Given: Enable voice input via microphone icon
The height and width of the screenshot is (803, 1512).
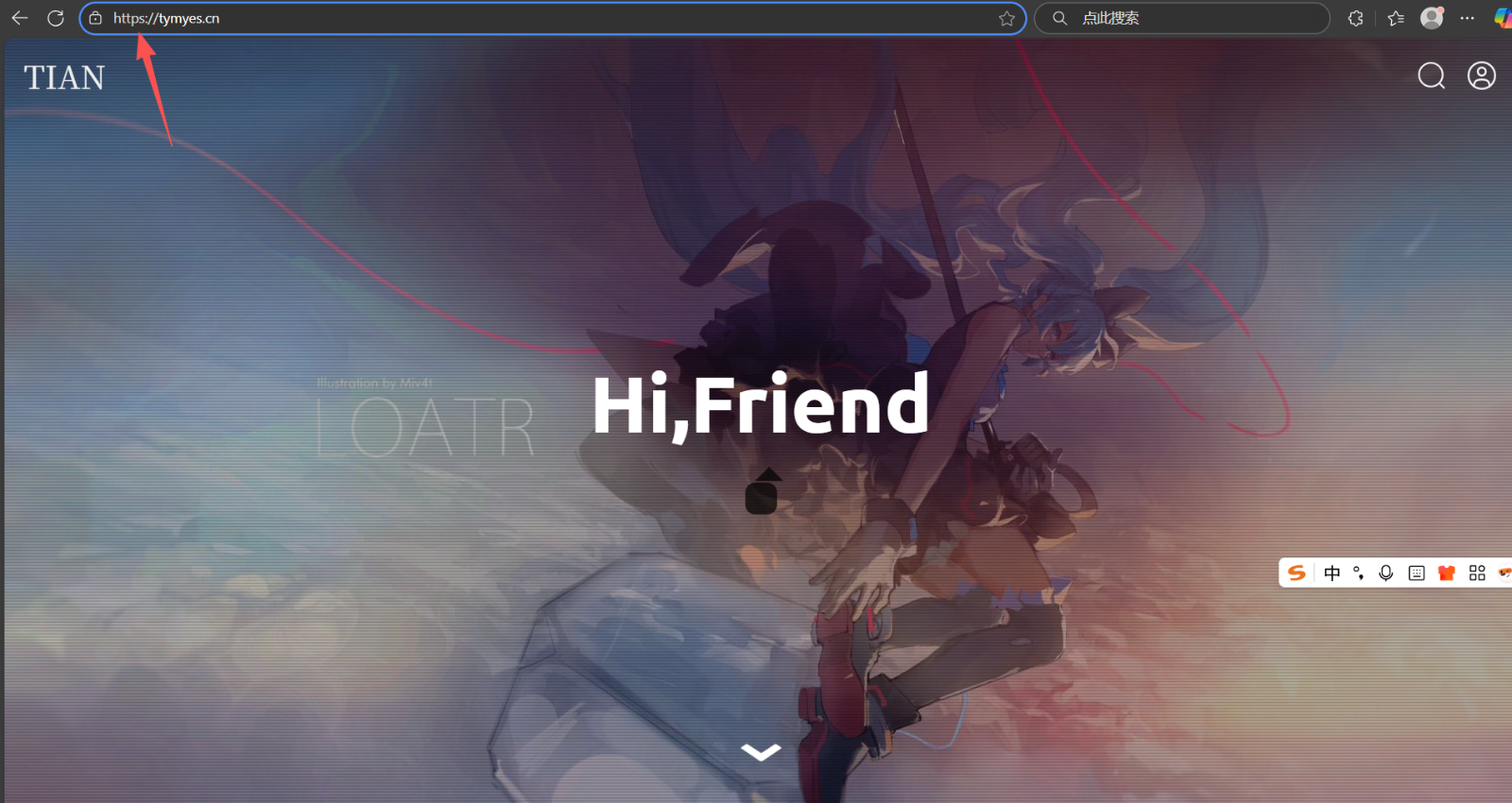Looking at the screenshot, I should click(x=1386, y=572).
